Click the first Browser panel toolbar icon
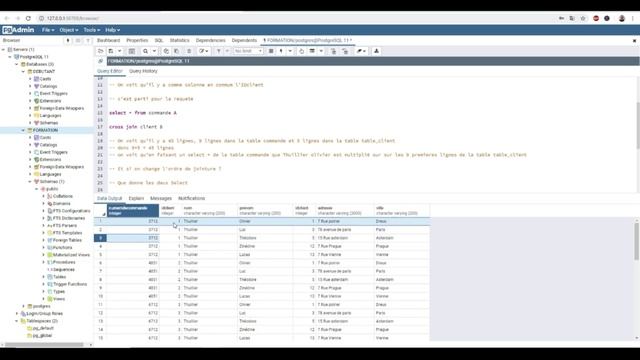 click(x=68, y=40)
